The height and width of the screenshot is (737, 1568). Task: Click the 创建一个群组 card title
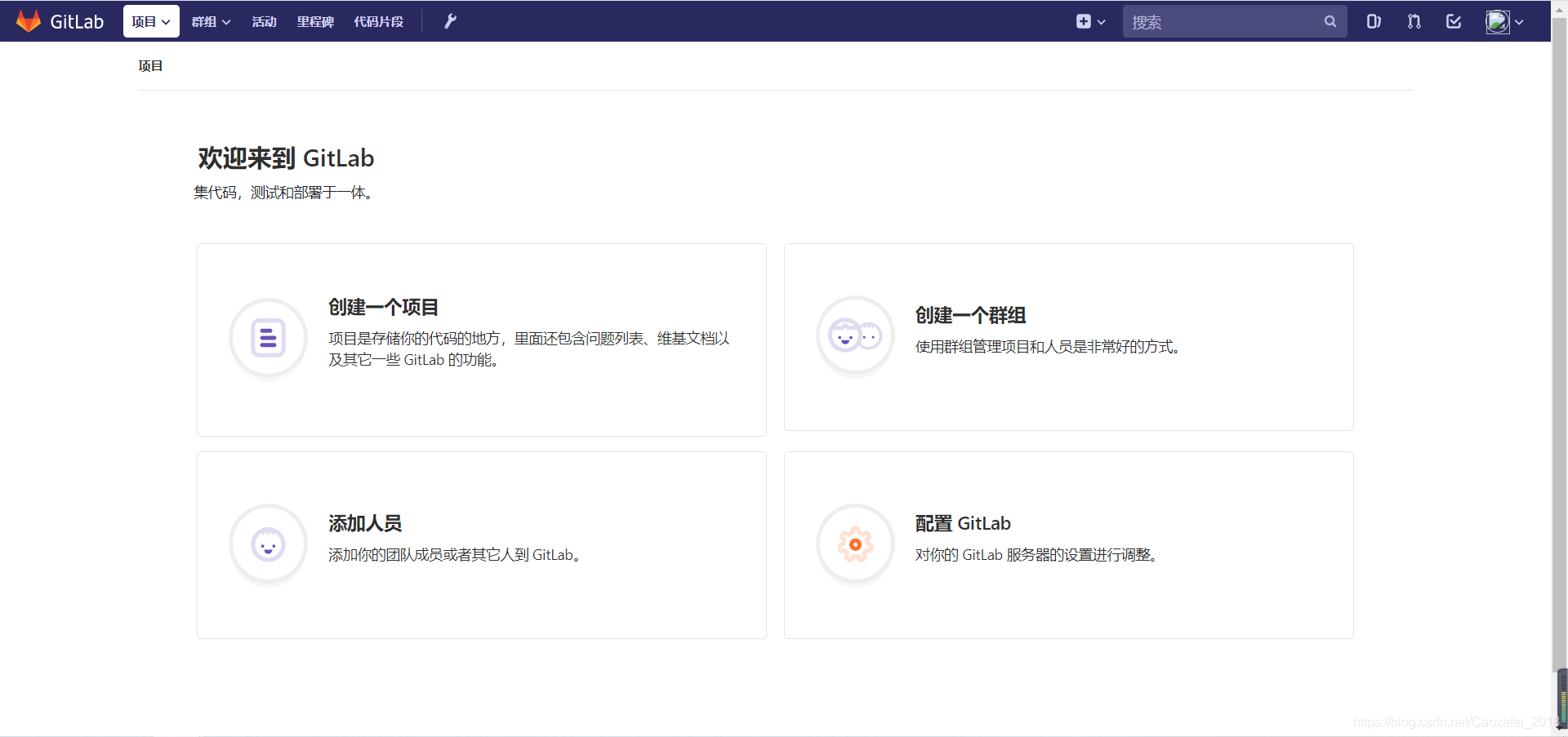970,315
